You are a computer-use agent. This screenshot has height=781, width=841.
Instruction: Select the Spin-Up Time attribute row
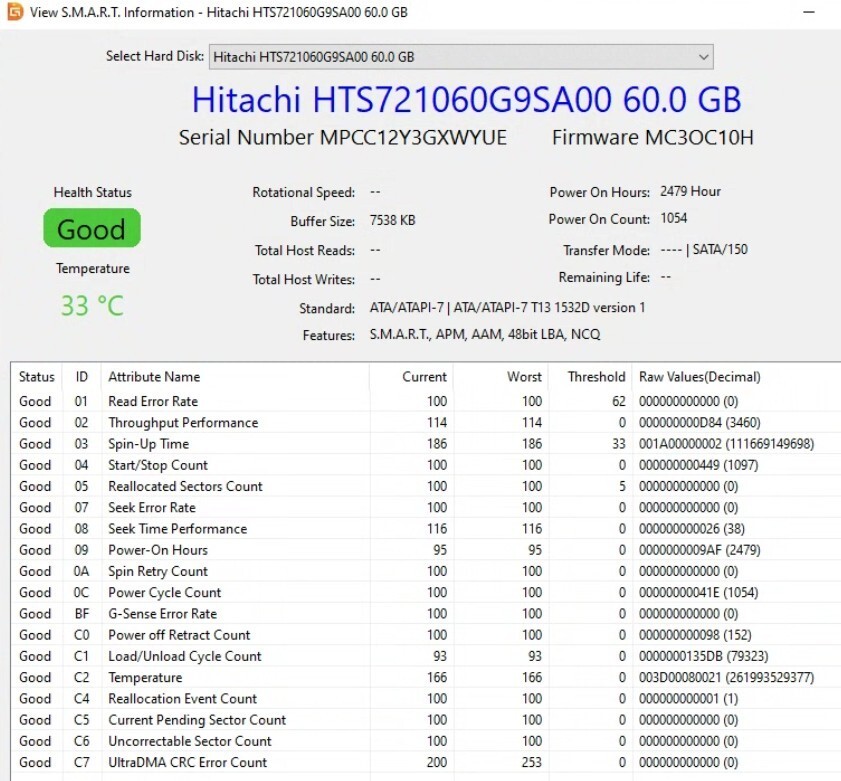pyautogui.click(x=426, y=444)
